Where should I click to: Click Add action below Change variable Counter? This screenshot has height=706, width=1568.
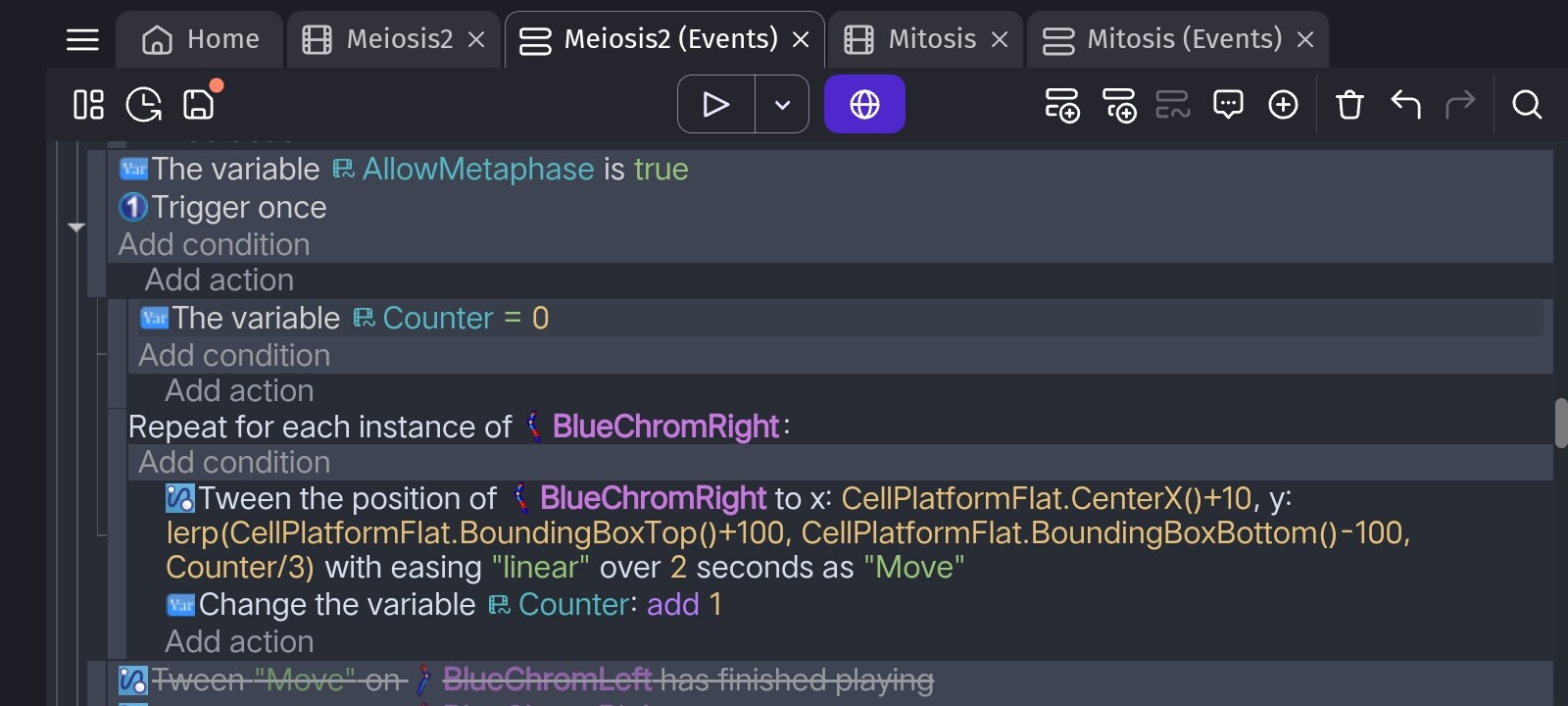[239, 641]
